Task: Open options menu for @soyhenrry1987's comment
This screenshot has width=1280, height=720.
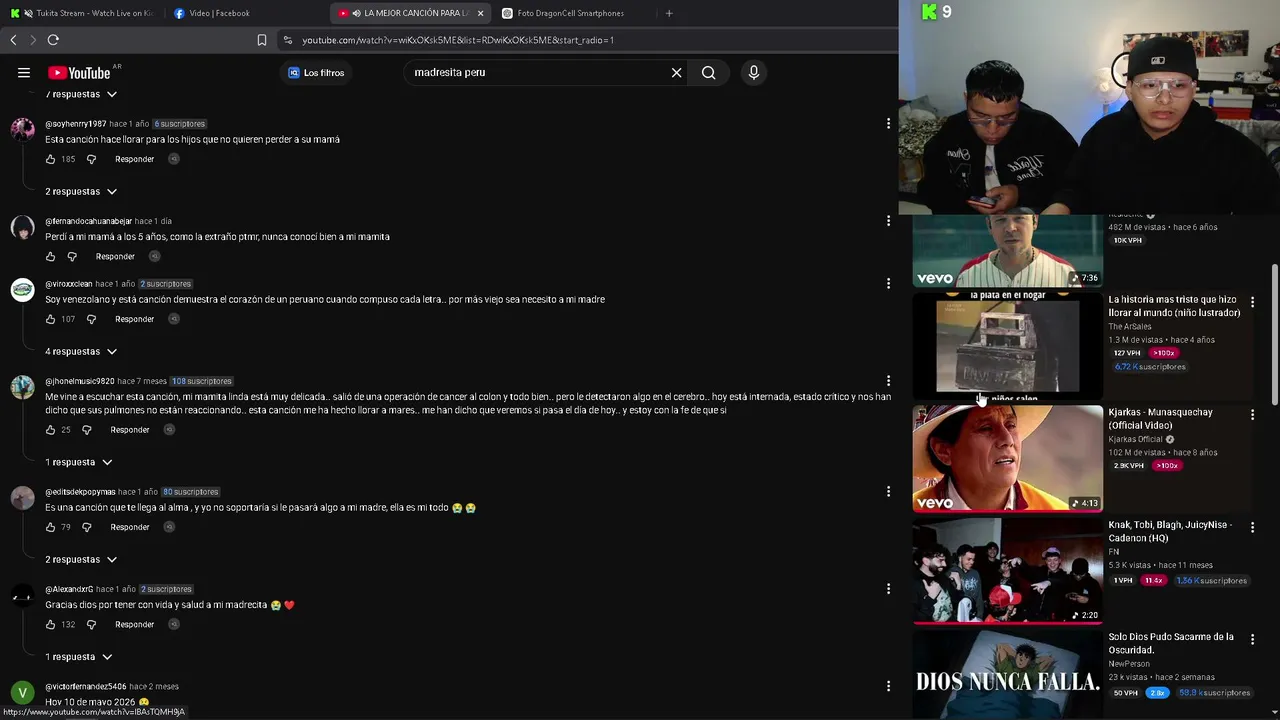Action: tap(888, 123)
